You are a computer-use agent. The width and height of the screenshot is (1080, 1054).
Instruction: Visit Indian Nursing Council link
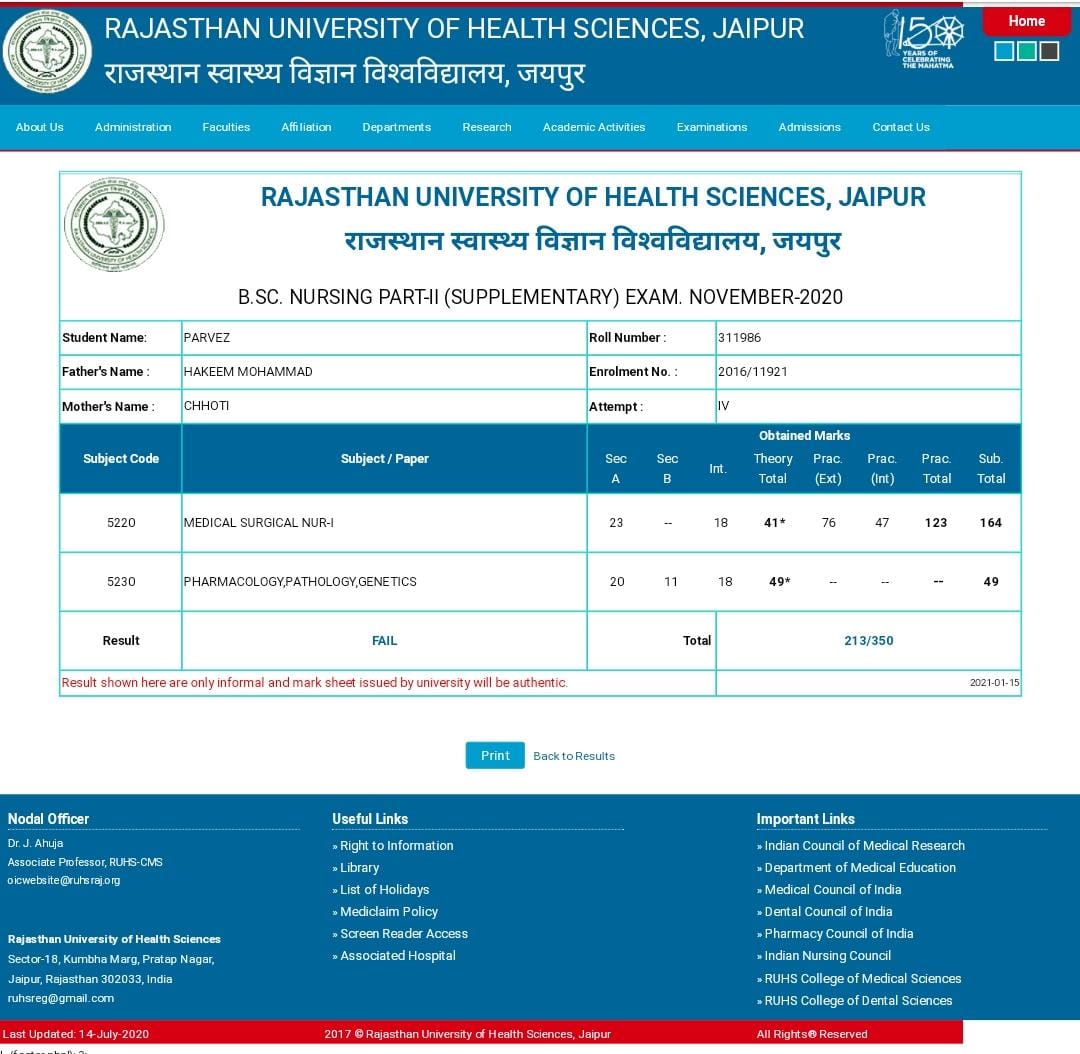827,955
